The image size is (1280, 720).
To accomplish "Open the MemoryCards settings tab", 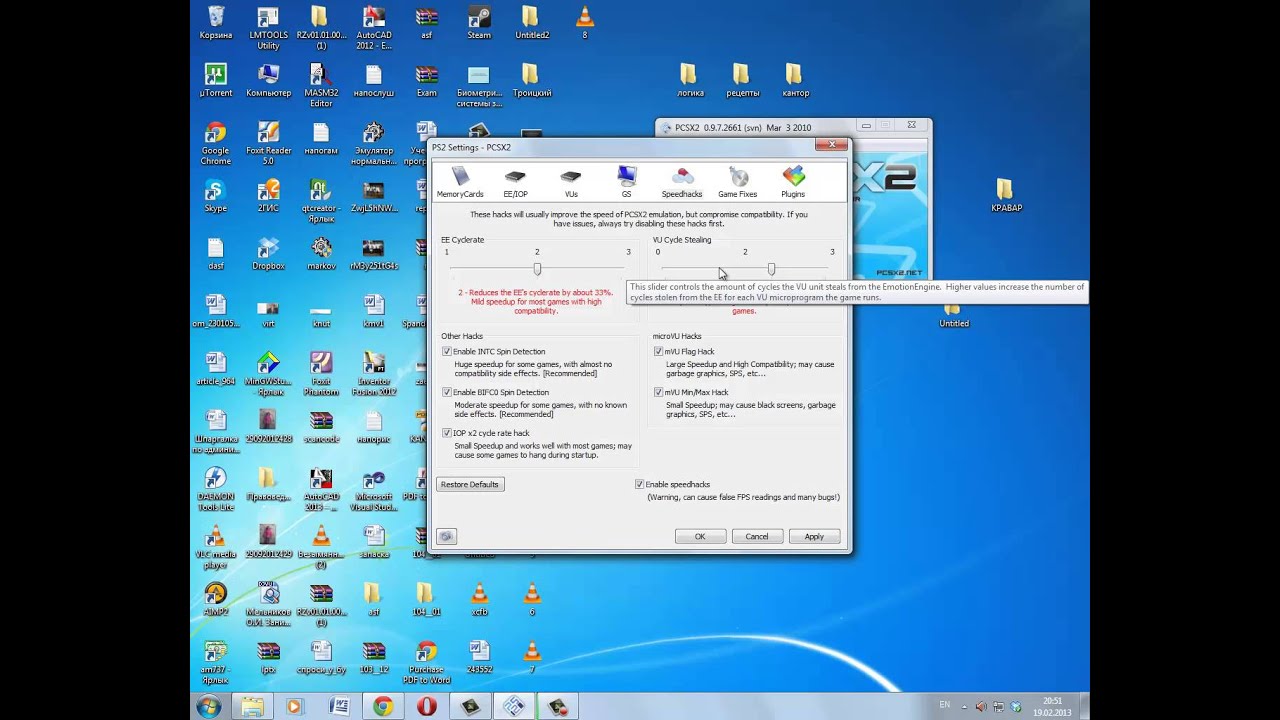I will click(x=460, y=182).
